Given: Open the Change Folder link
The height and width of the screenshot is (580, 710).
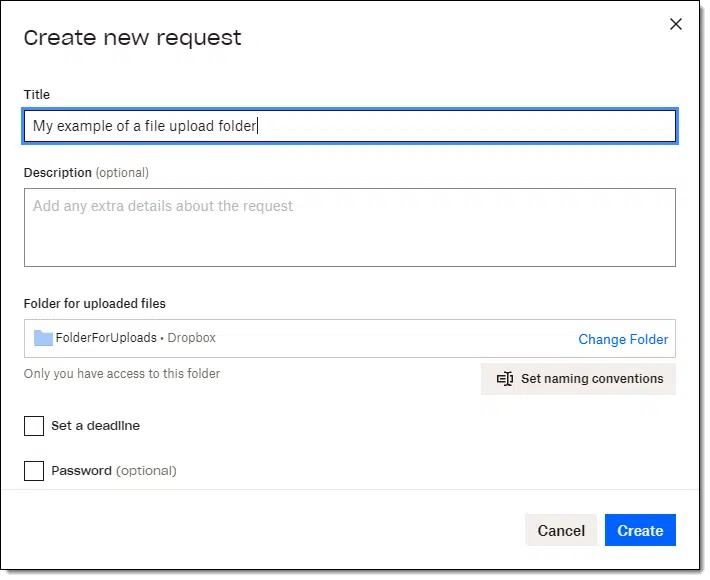Looking at the screenshot, I should click(x=623, y=339).
